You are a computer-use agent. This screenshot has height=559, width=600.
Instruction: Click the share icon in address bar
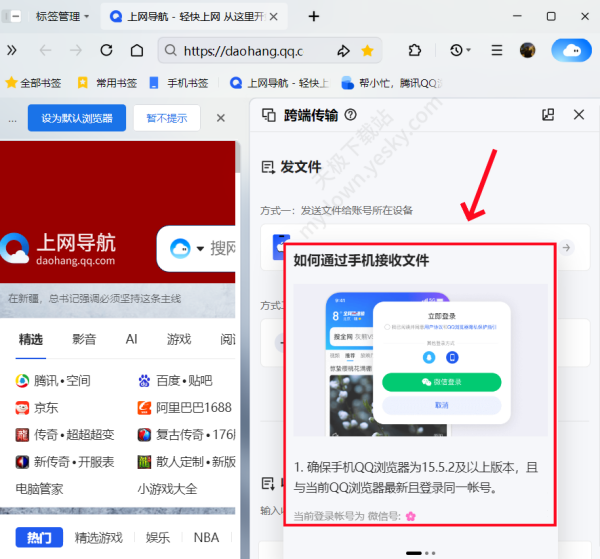[x=343, y=51]
